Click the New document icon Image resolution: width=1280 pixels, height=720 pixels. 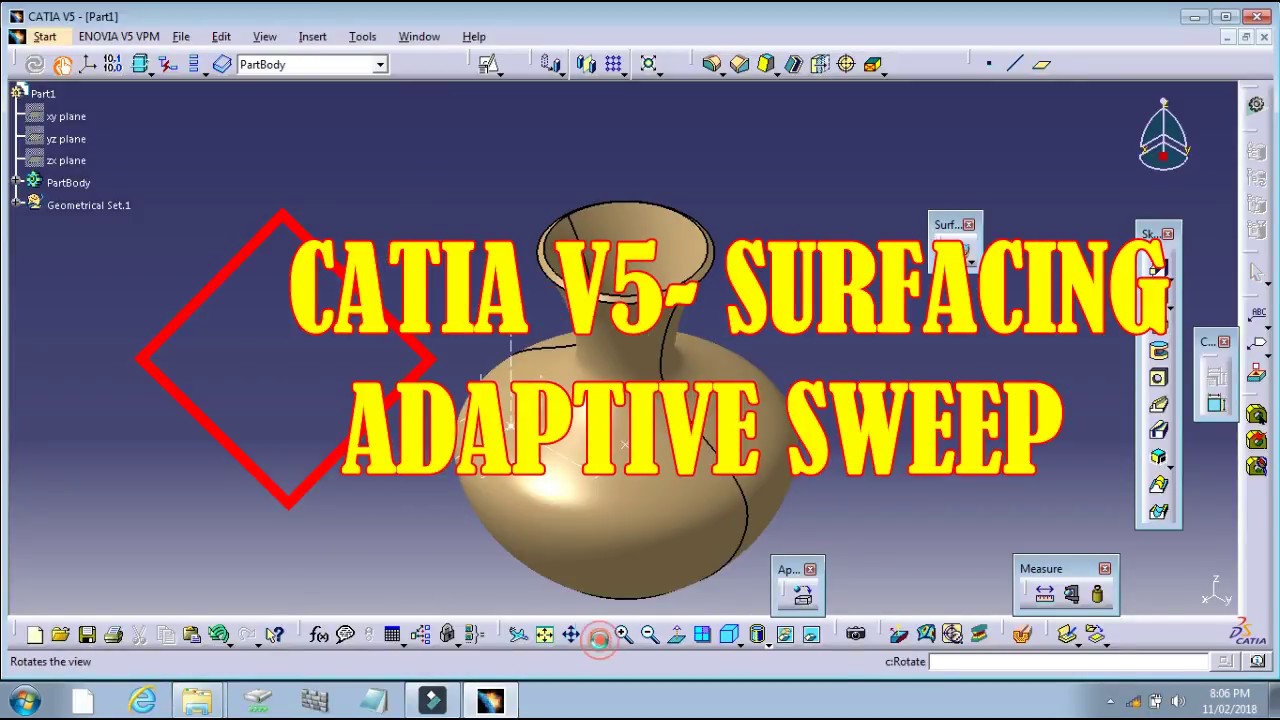click(x=35, y=634)
